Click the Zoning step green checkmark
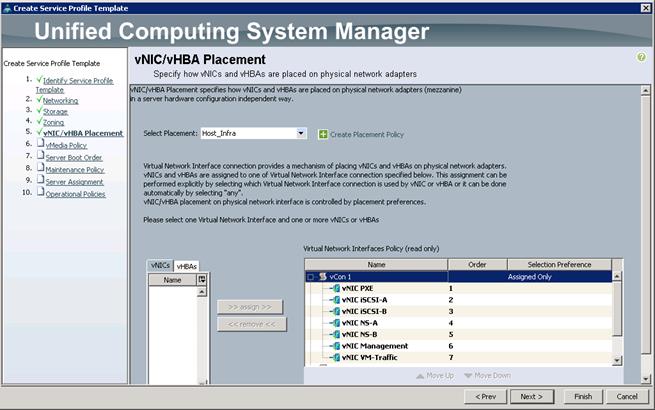Screen dimensions: 655x410 pyautogui.click(x=39, y=121)
